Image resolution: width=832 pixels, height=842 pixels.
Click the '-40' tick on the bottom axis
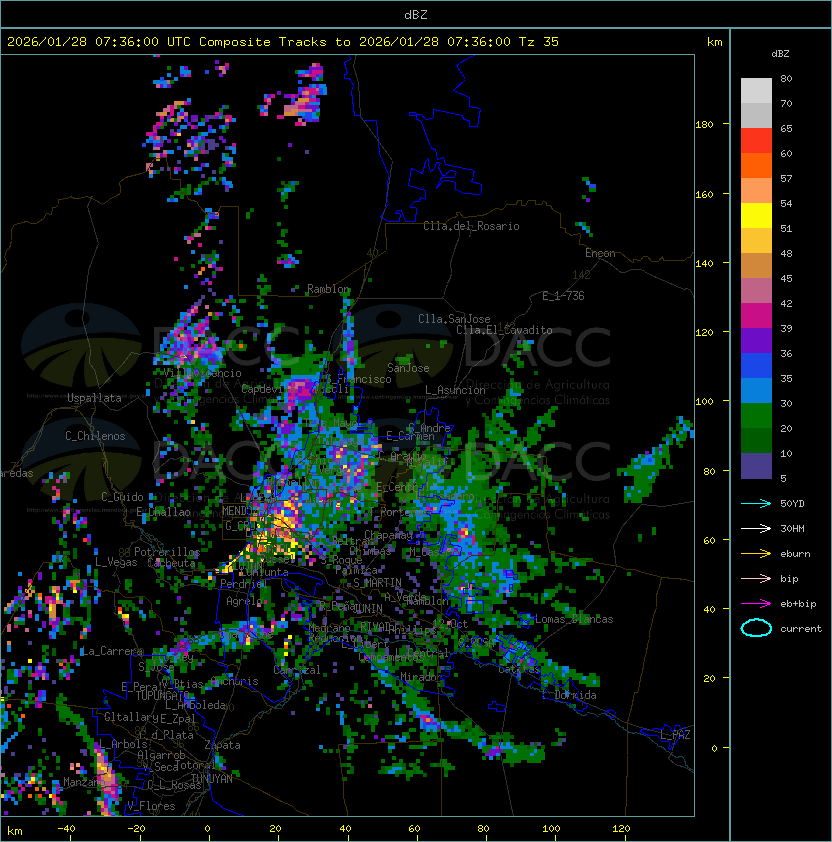click(66, 829)
